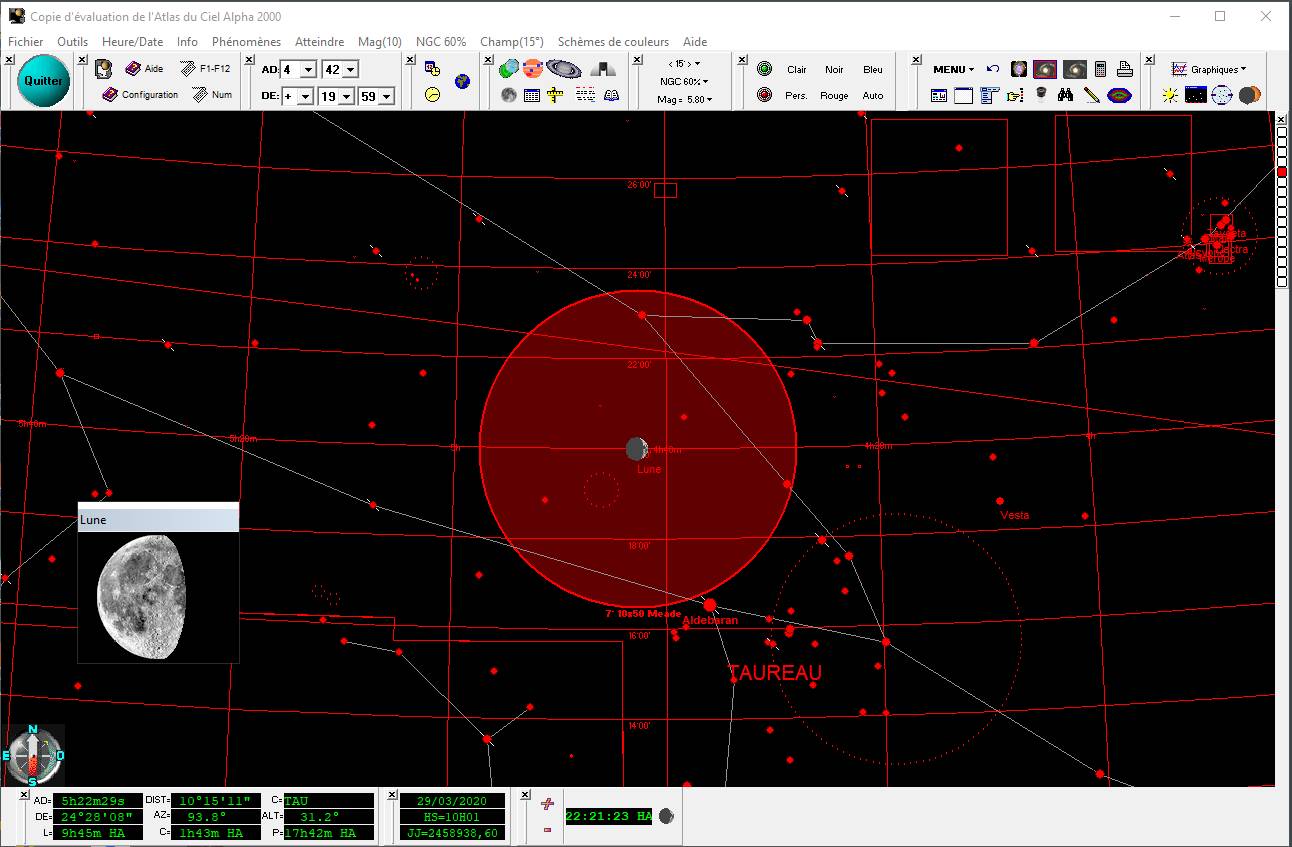Click the Saturn planet icon
The height and width of the screenshot is (847, 1292).
click(563, 69)
